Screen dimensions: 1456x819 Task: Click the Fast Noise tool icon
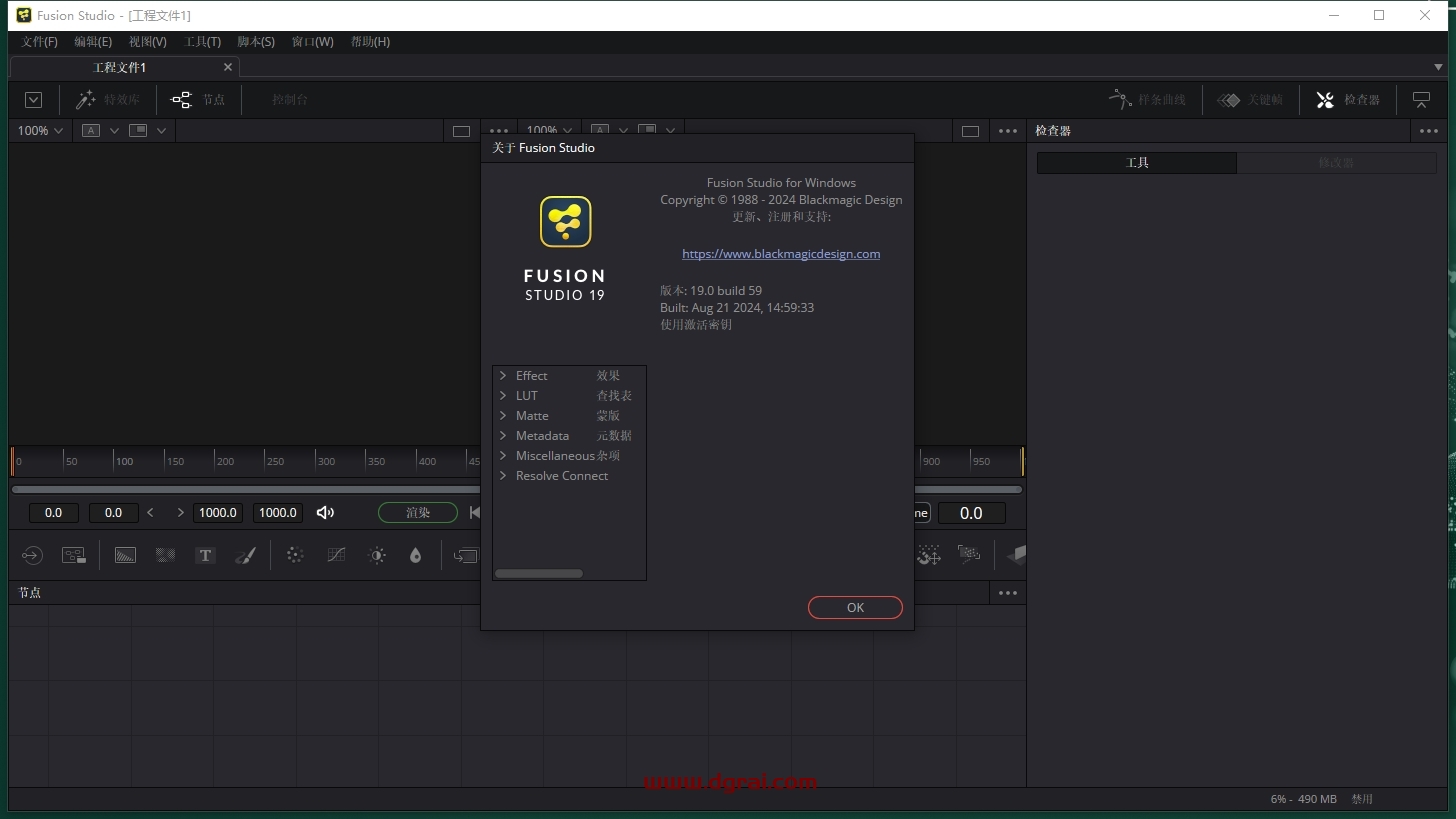(x=165, y=555)
